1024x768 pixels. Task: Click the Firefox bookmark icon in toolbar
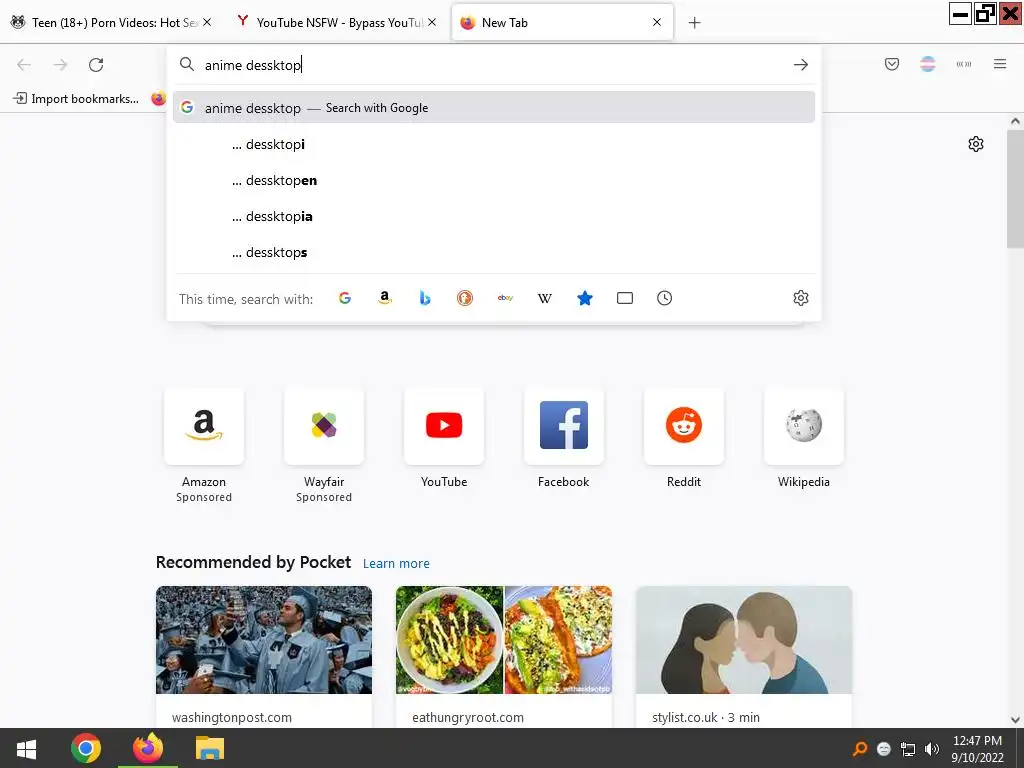pyautogui.click(x=158, y=99)
